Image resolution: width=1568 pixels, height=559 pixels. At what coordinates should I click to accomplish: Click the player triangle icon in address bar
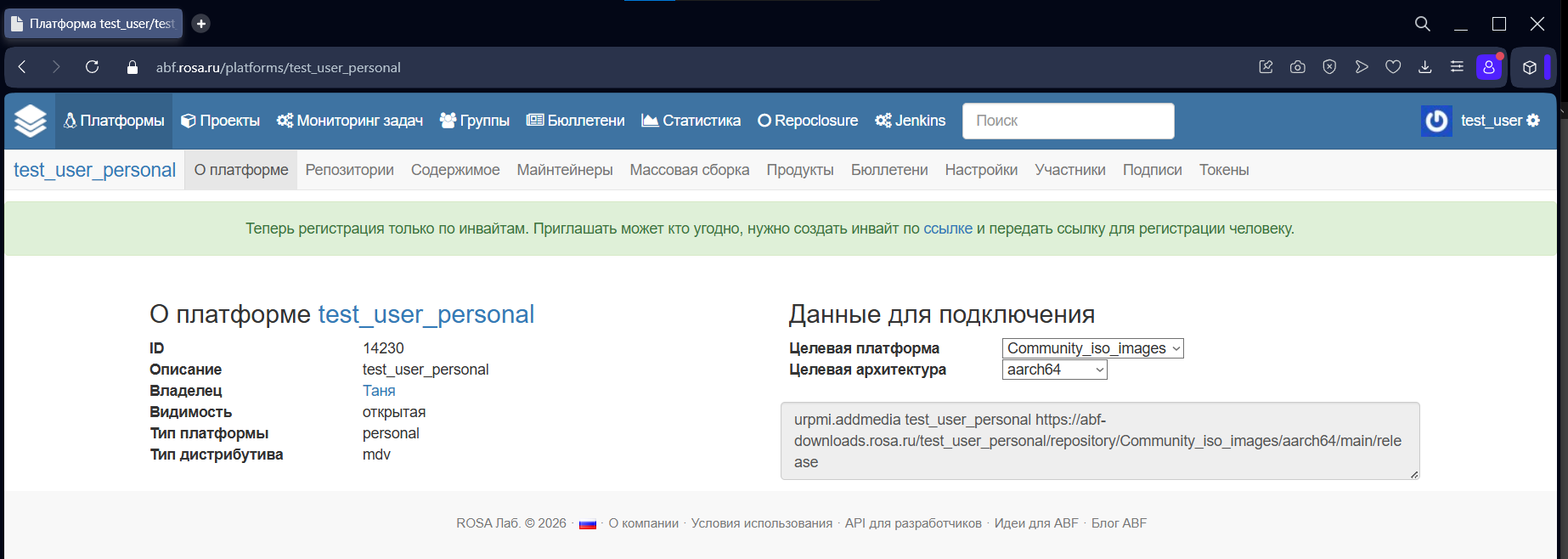click(x=1362, y=67)
